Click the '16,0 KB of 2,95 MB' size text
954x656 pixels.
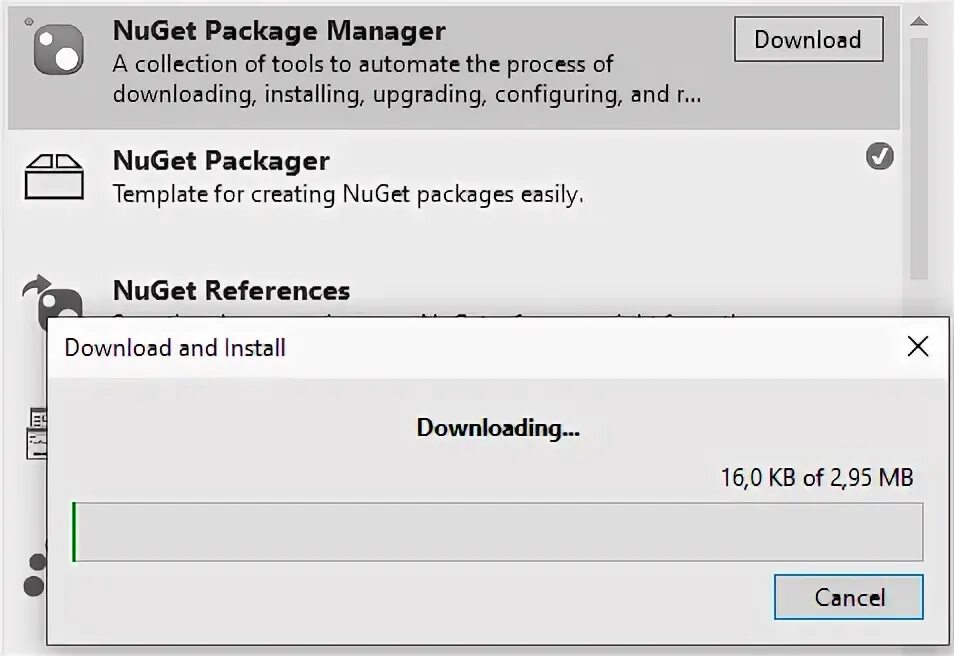(816, 477)
